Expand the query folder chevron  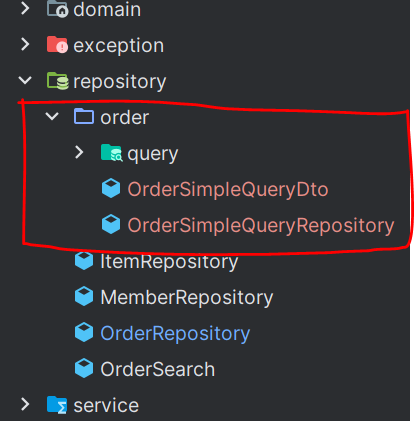79,152
